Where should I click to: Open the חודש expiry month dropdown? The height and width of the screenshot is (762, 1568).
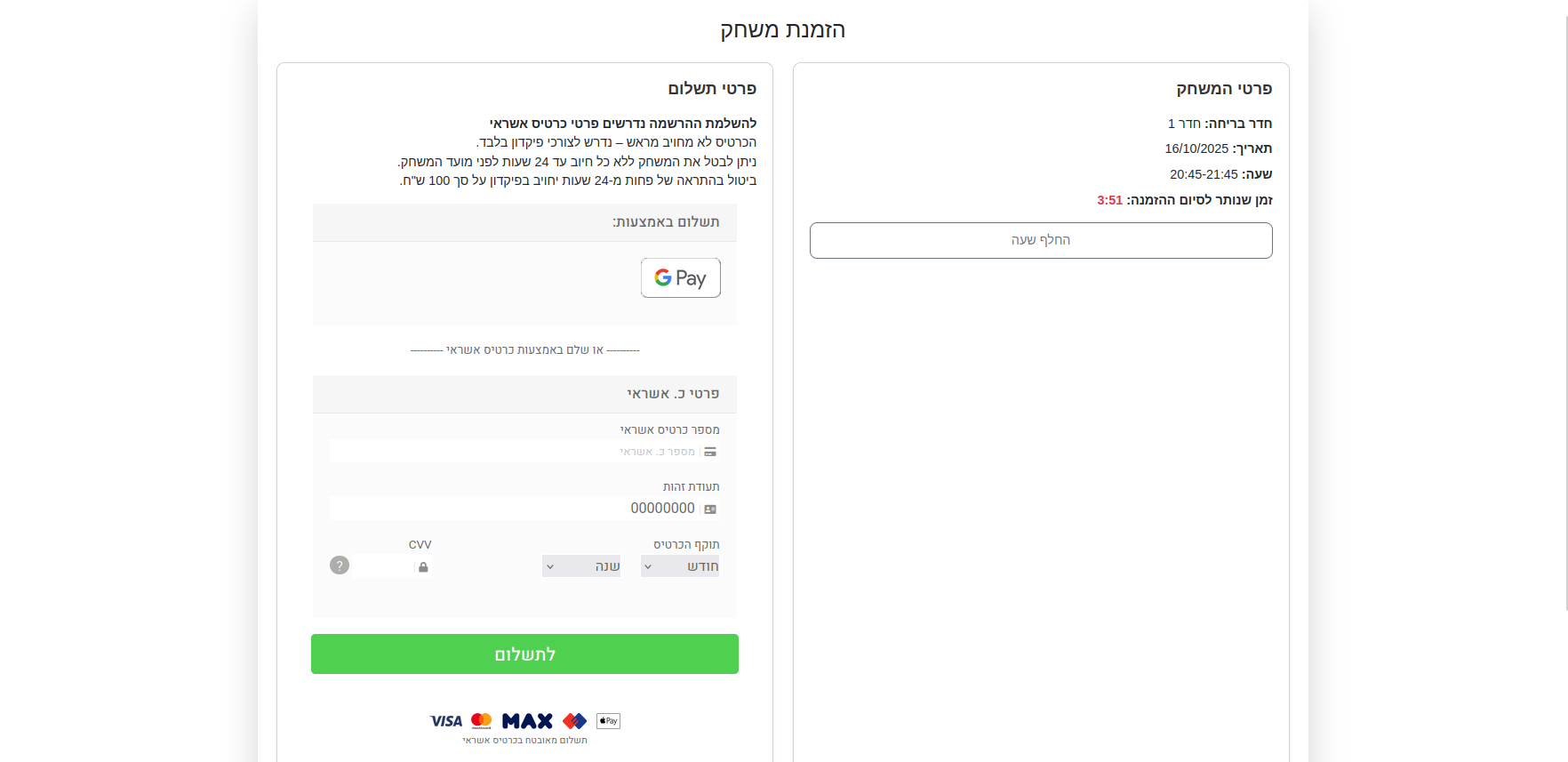(x=680, y=566)
